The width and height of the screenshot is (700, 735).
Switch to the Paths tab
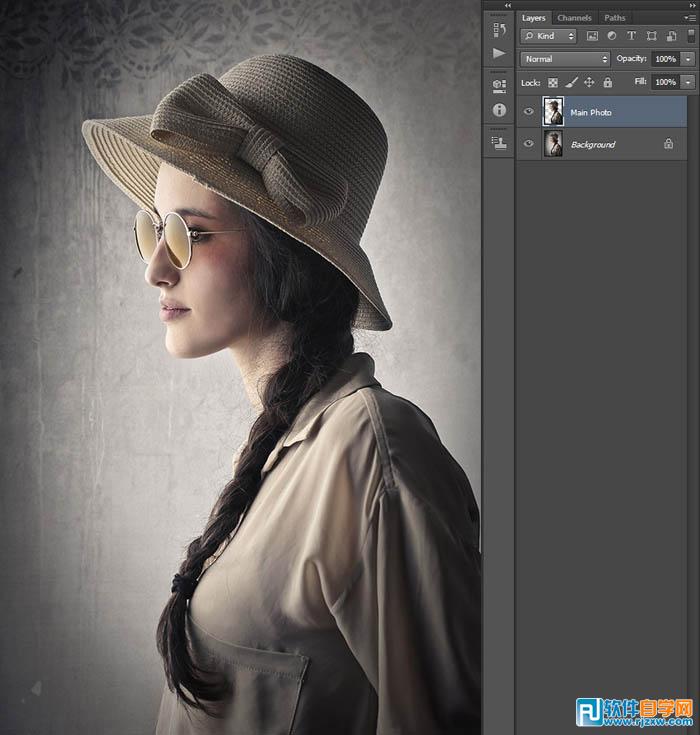(x=615, y=17)
